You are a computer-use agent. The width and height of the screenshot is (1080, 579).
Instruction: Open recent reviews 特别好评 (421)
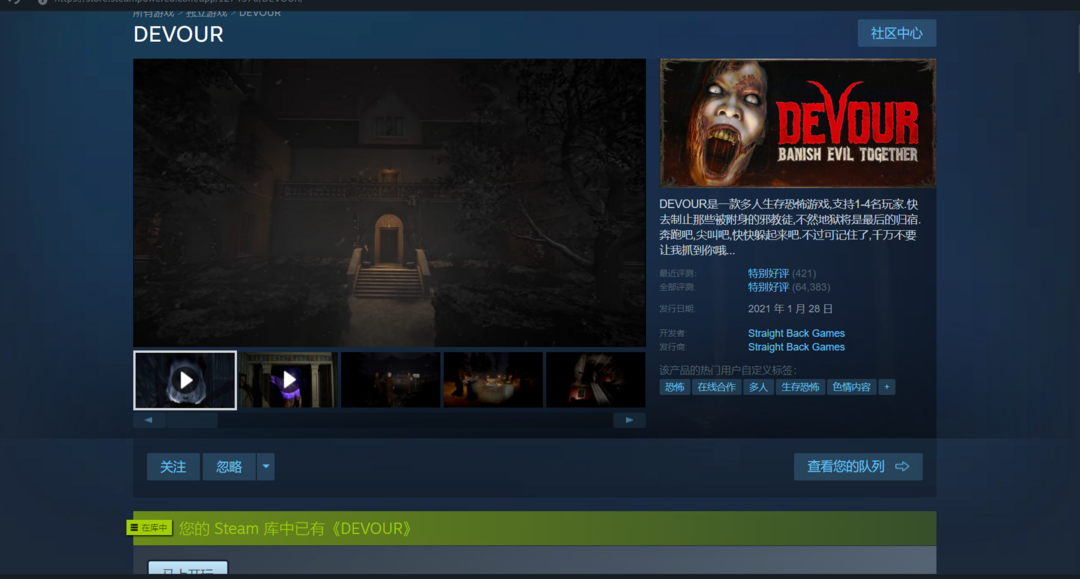pos(782,273)
